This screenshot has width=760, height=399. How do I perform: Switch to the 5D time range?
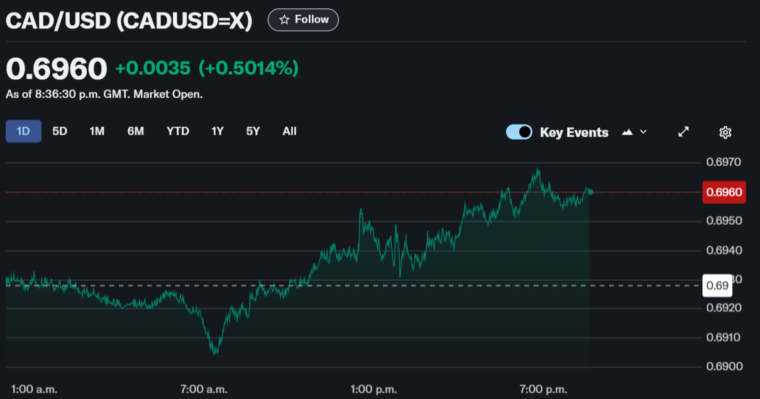(60, 131)
